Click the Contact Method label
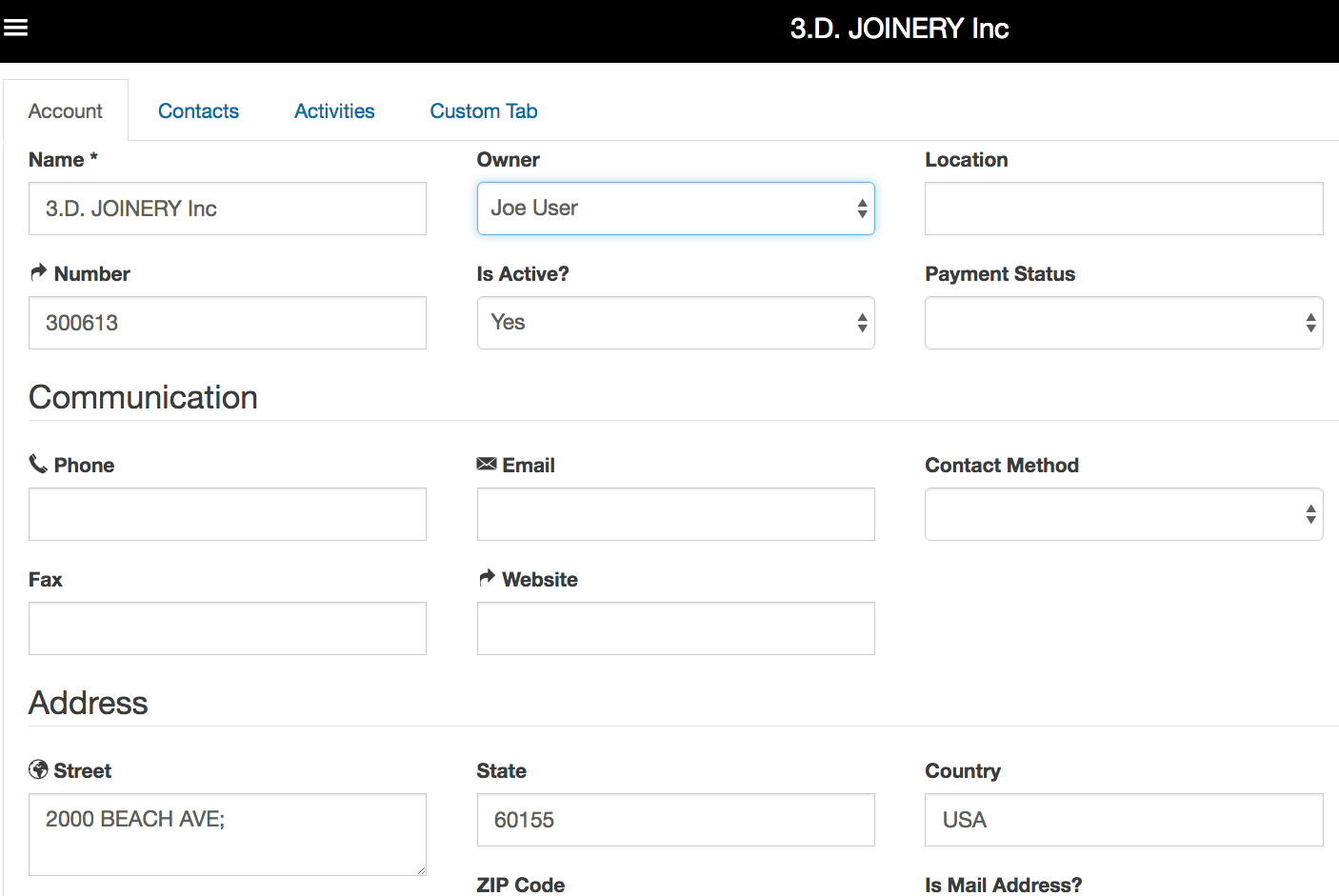The width and height of the screenshot is (1339, 896). pos(1002,465)
